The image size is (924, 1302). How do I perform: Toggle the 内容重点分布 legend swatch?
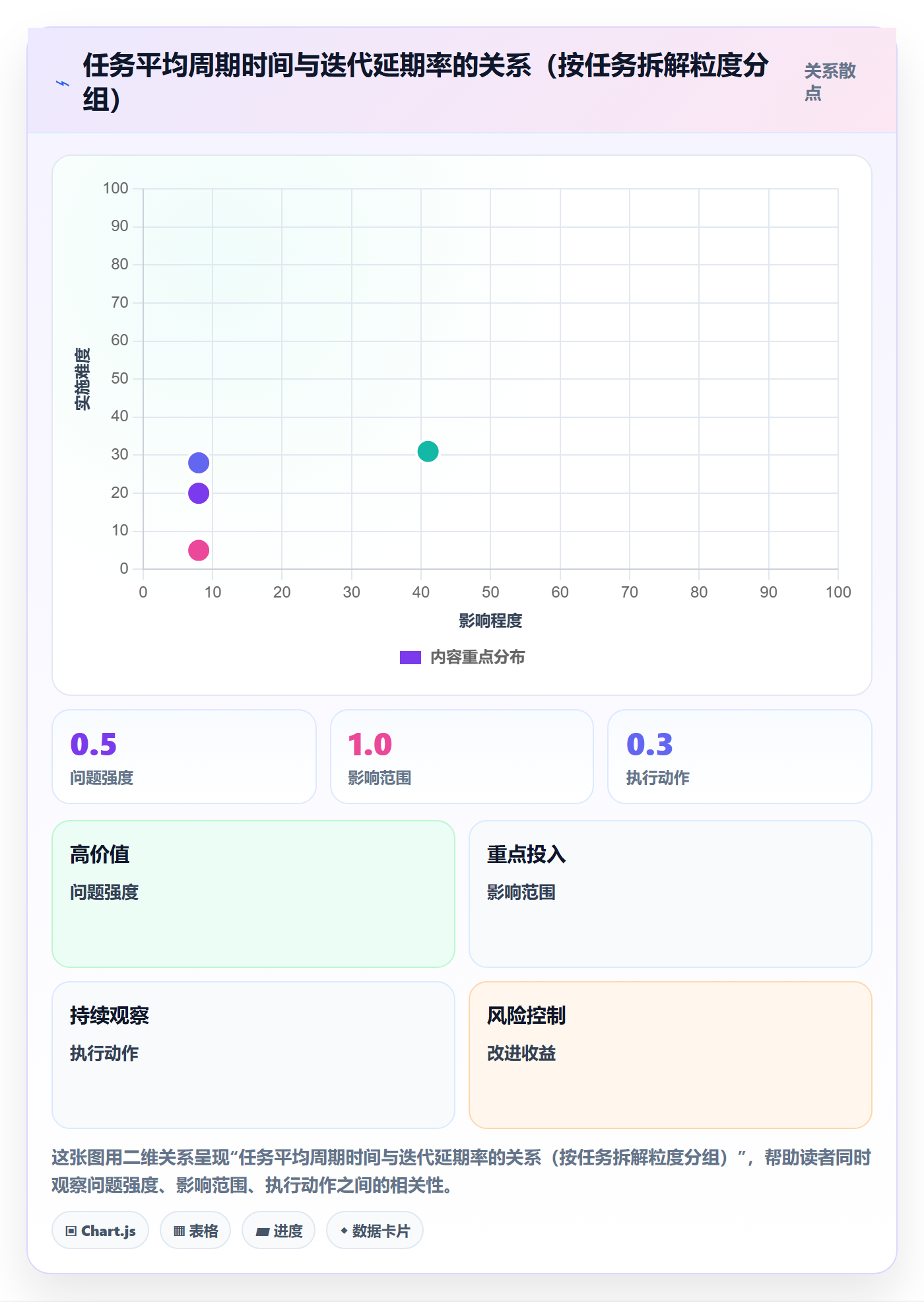[411, 658]
